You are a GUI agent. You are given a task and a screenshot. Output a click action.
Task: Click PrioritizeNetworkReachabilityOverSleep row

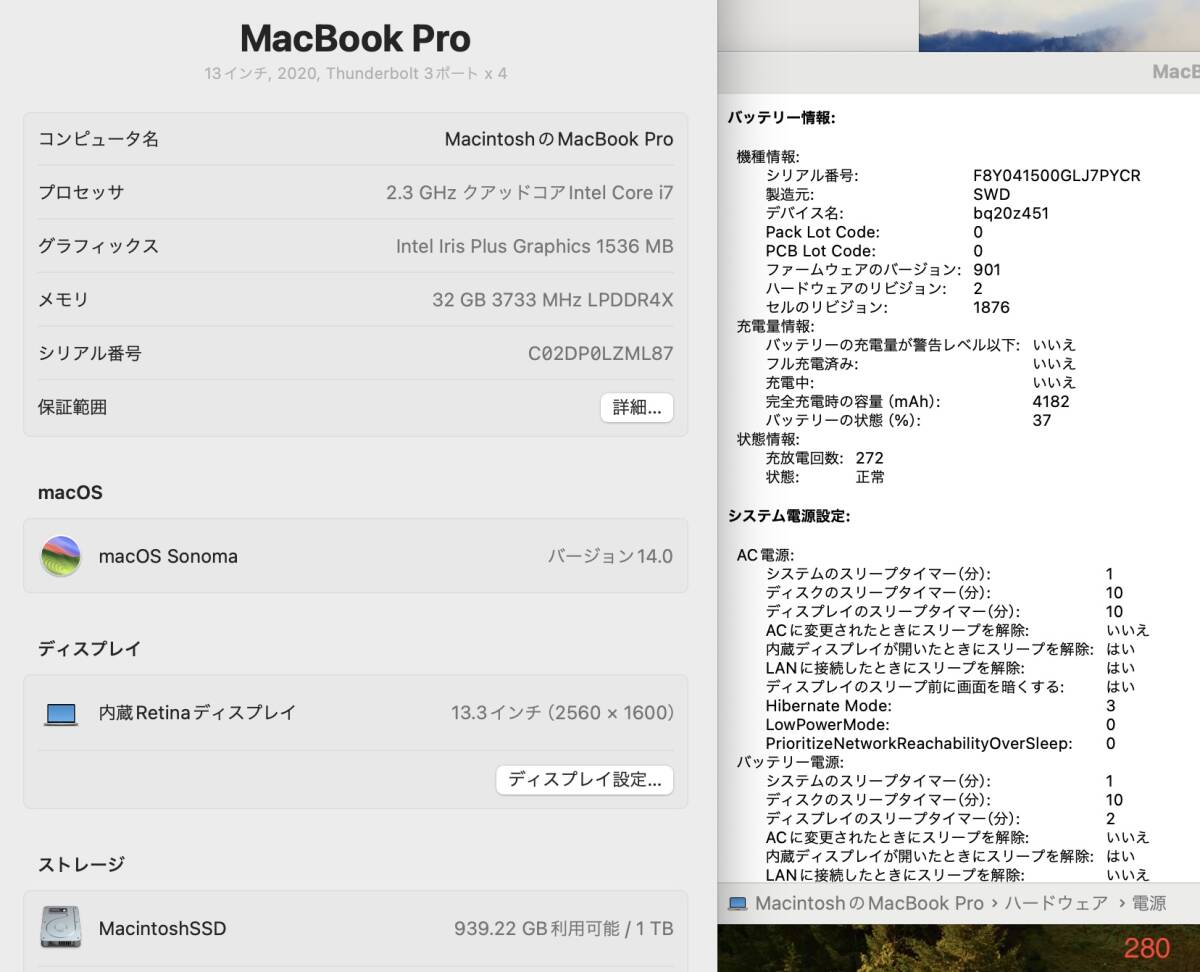(941, 743)
